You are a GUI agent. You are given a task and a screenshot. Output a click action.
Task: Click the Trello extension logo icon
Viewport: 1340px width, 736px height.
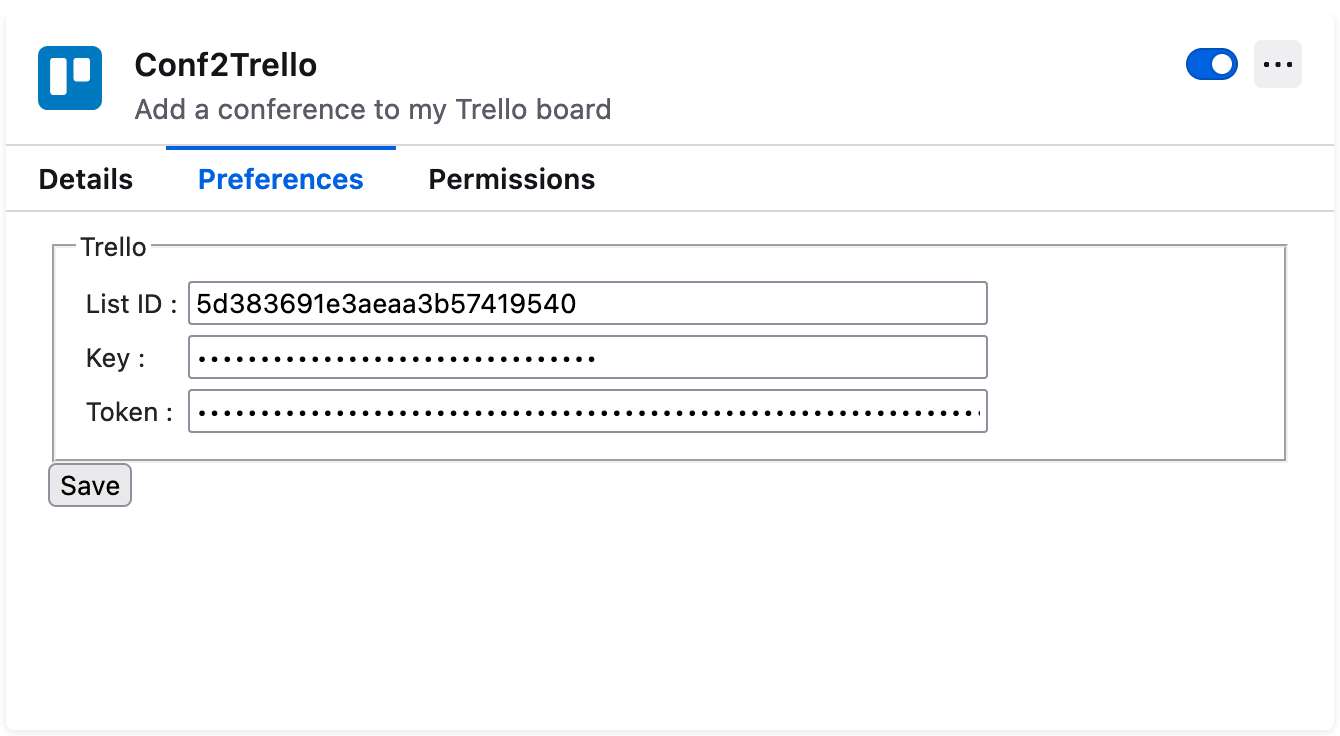click(70, 78)
